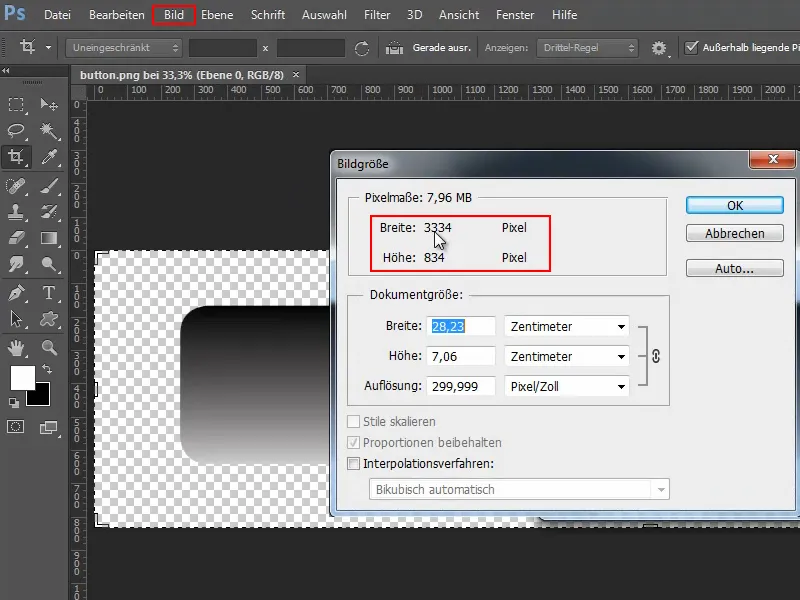This screenshot has width=800, height=600.
Task: Toggle Proportionen beibehalten checkbox
Action: coord(353,442)
